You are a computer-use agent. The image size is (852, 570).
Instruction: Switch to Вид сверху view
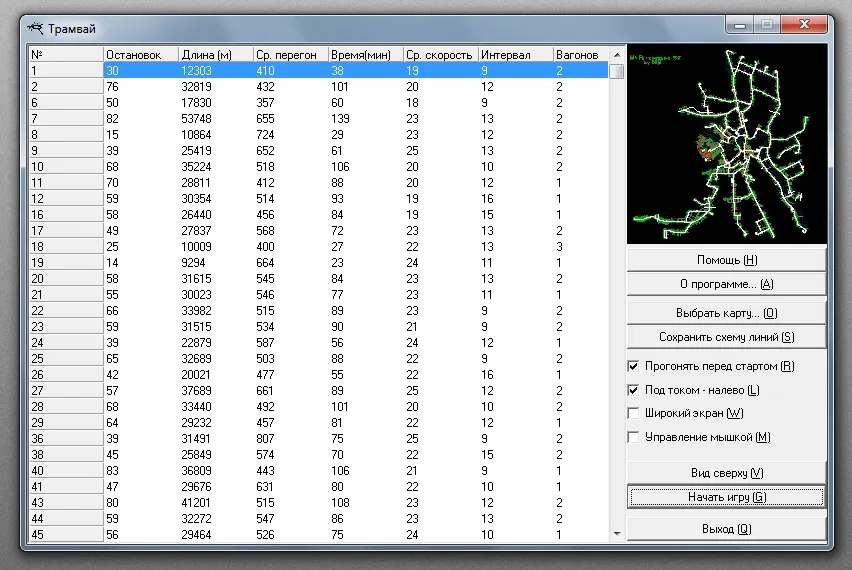726,473
